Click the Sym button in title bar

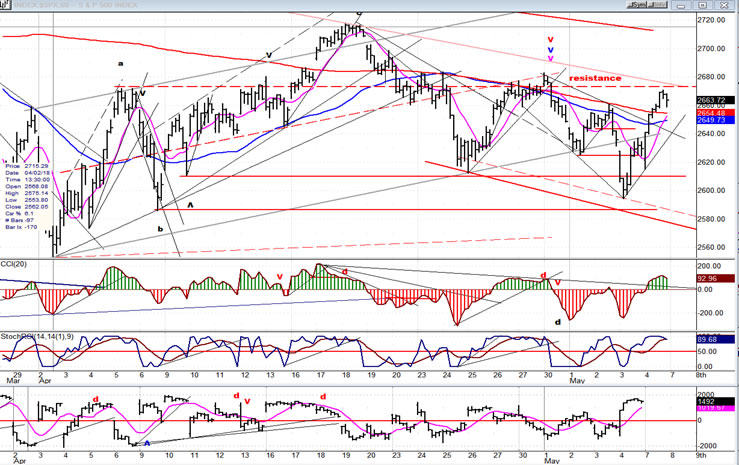click(x=637, y=5)
